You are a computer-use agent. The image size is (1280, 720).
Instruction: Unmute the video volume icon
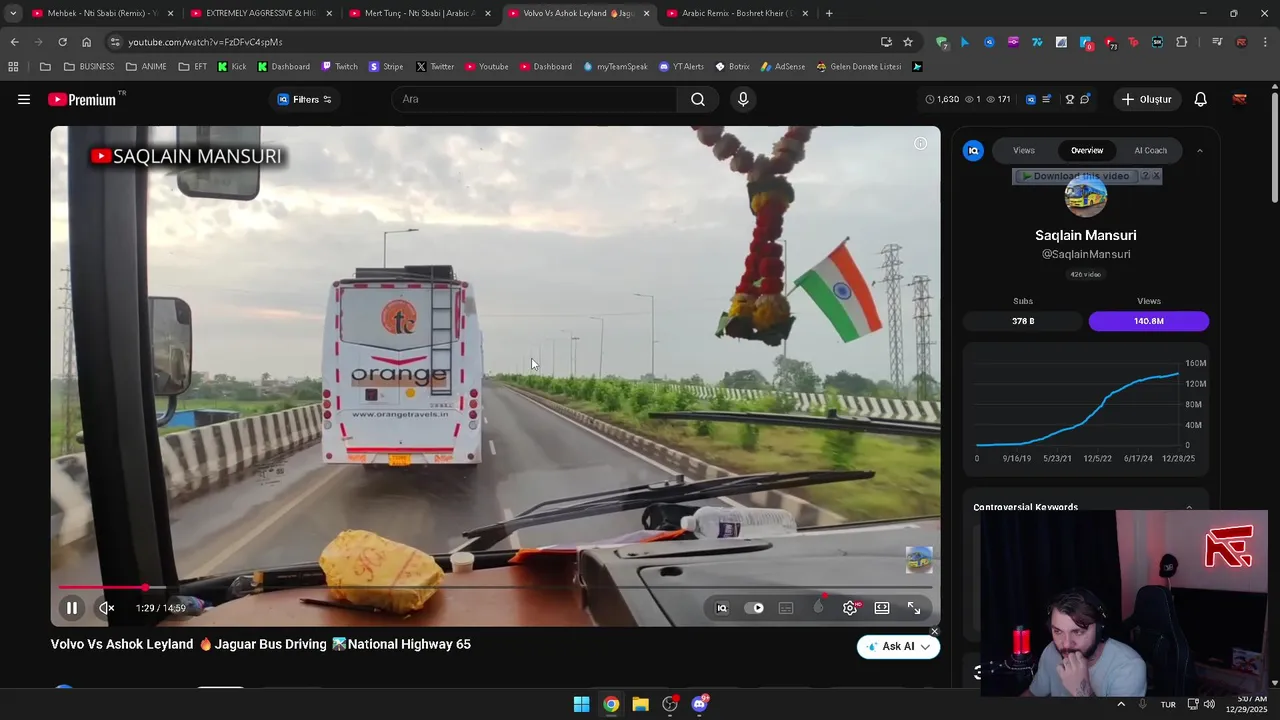tap(106, 608)
